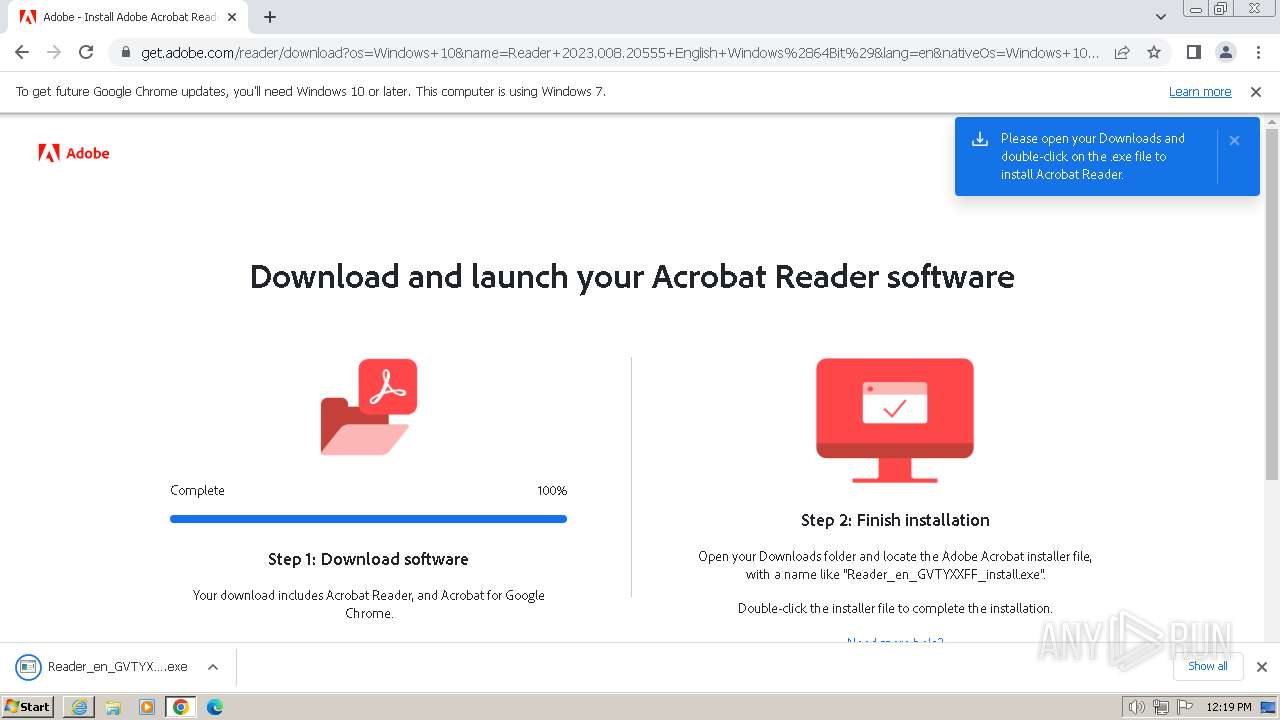Open Action Center flag in the system tray
Image resolution: width=1280 pixels, height=720 pixels.
(x=1186, y=707)
